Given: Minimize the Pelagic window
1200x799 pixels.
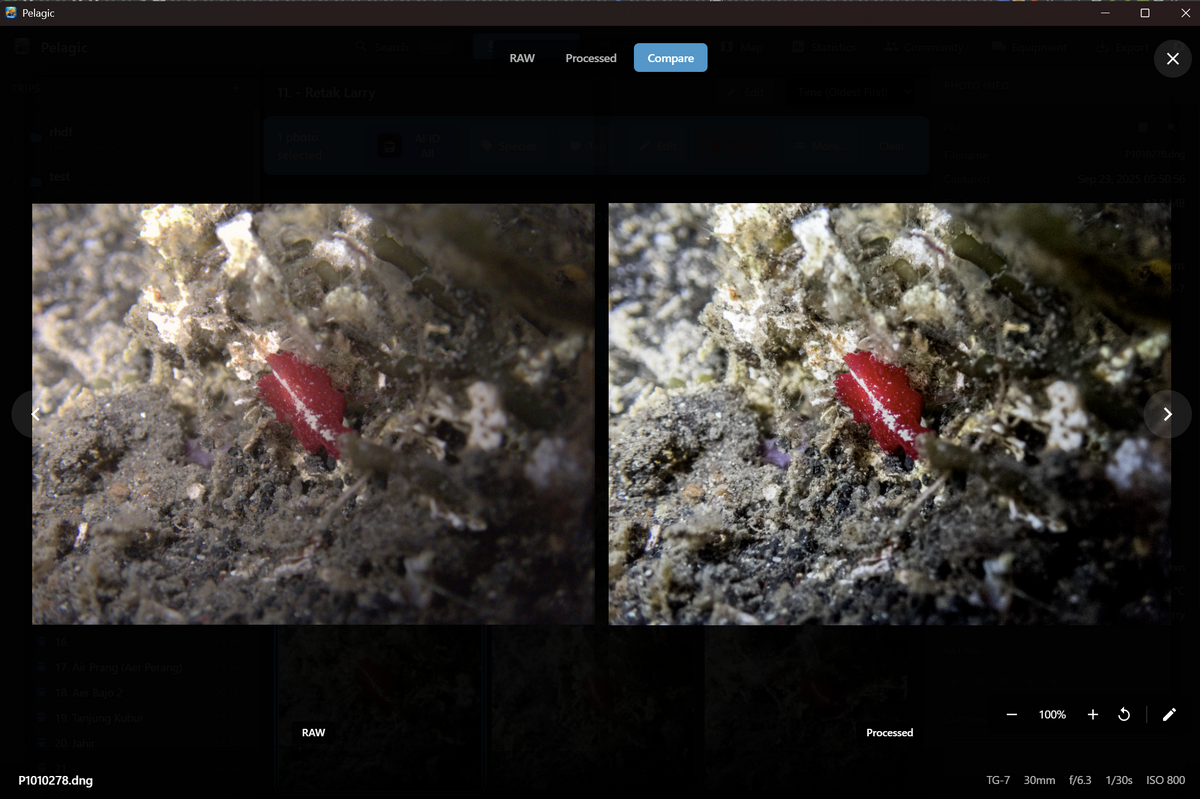Looking at the screenshot, I should 1106,13.
